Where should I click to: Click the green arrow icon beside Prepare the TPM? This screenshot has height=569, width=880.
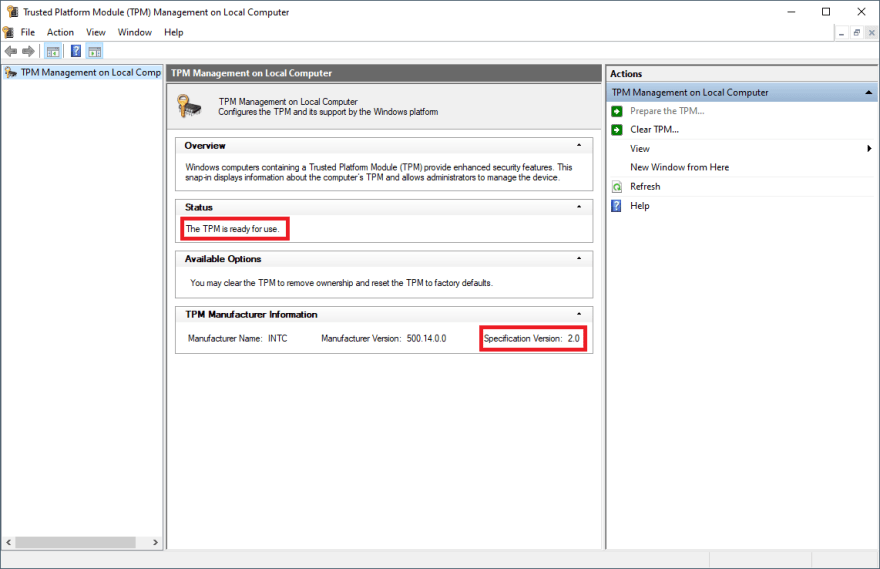617,111
